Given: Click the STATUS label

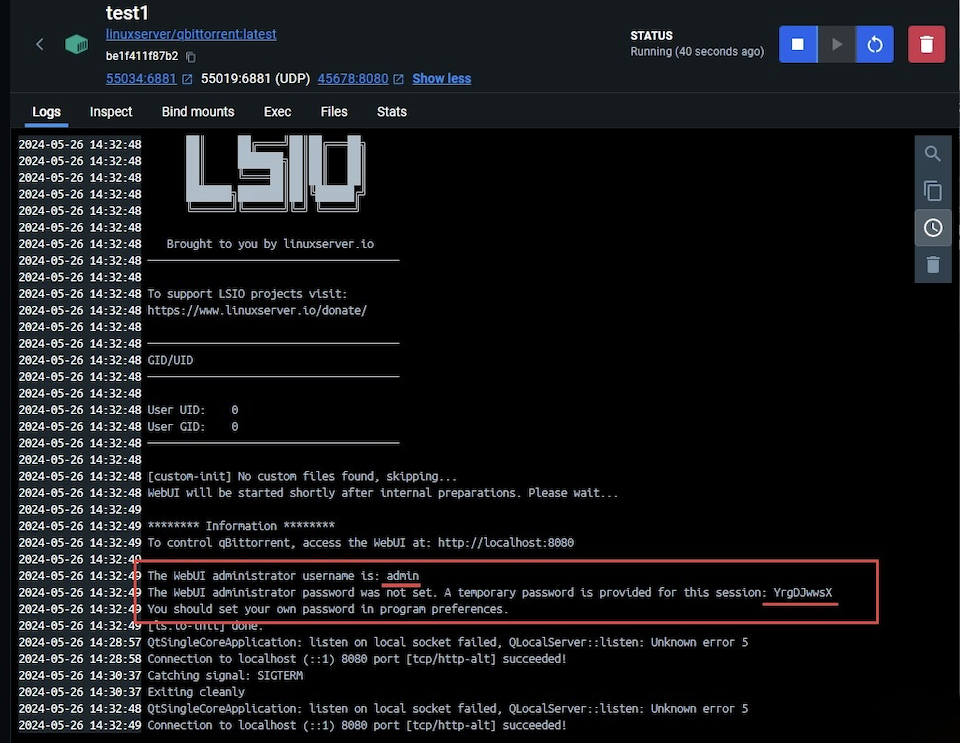Looking at the screenshot, I should click(651, 36).
